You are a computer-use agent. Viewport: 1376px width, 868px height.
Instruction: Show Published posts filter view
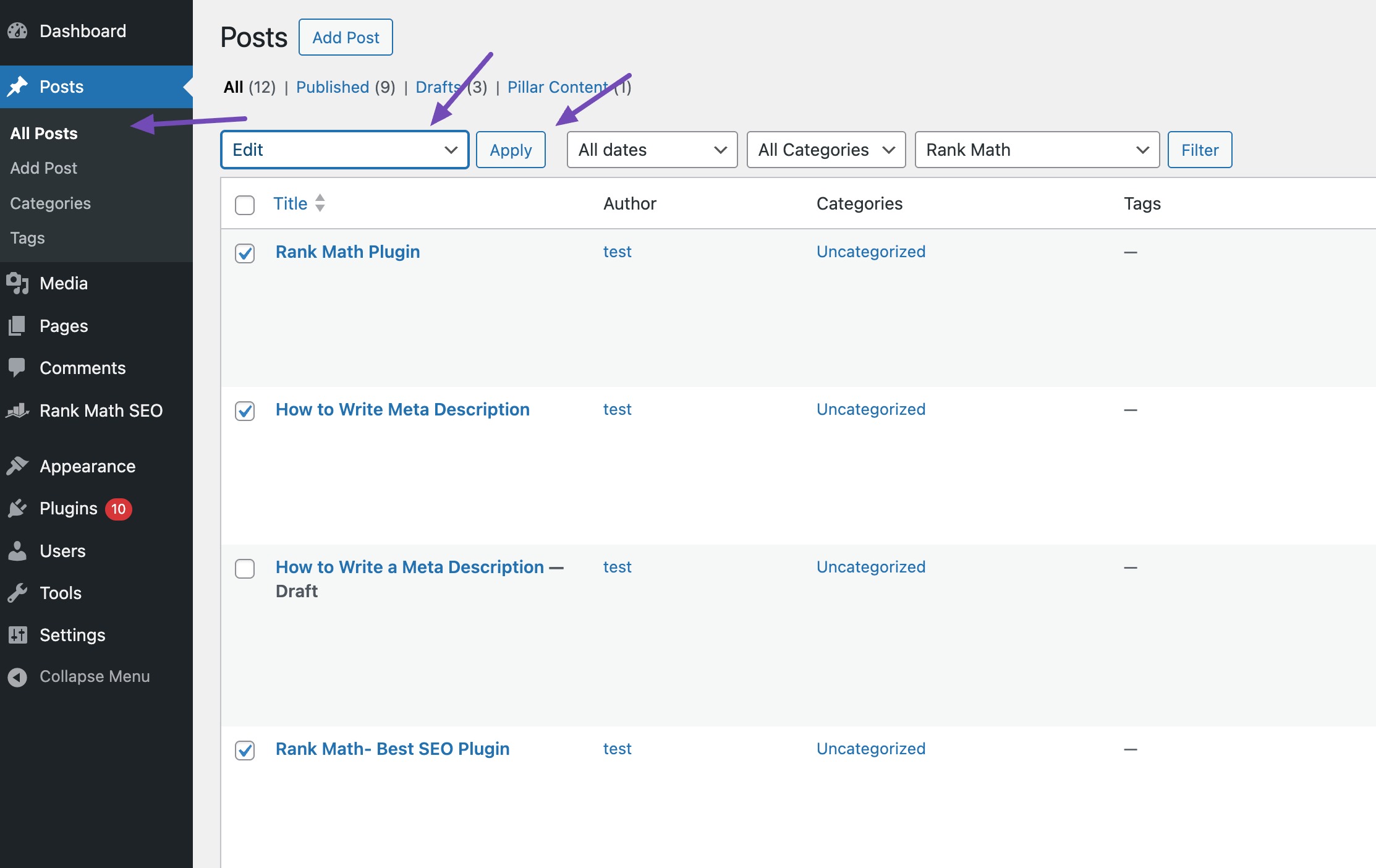pyautogui.click(x=333, y=87)
